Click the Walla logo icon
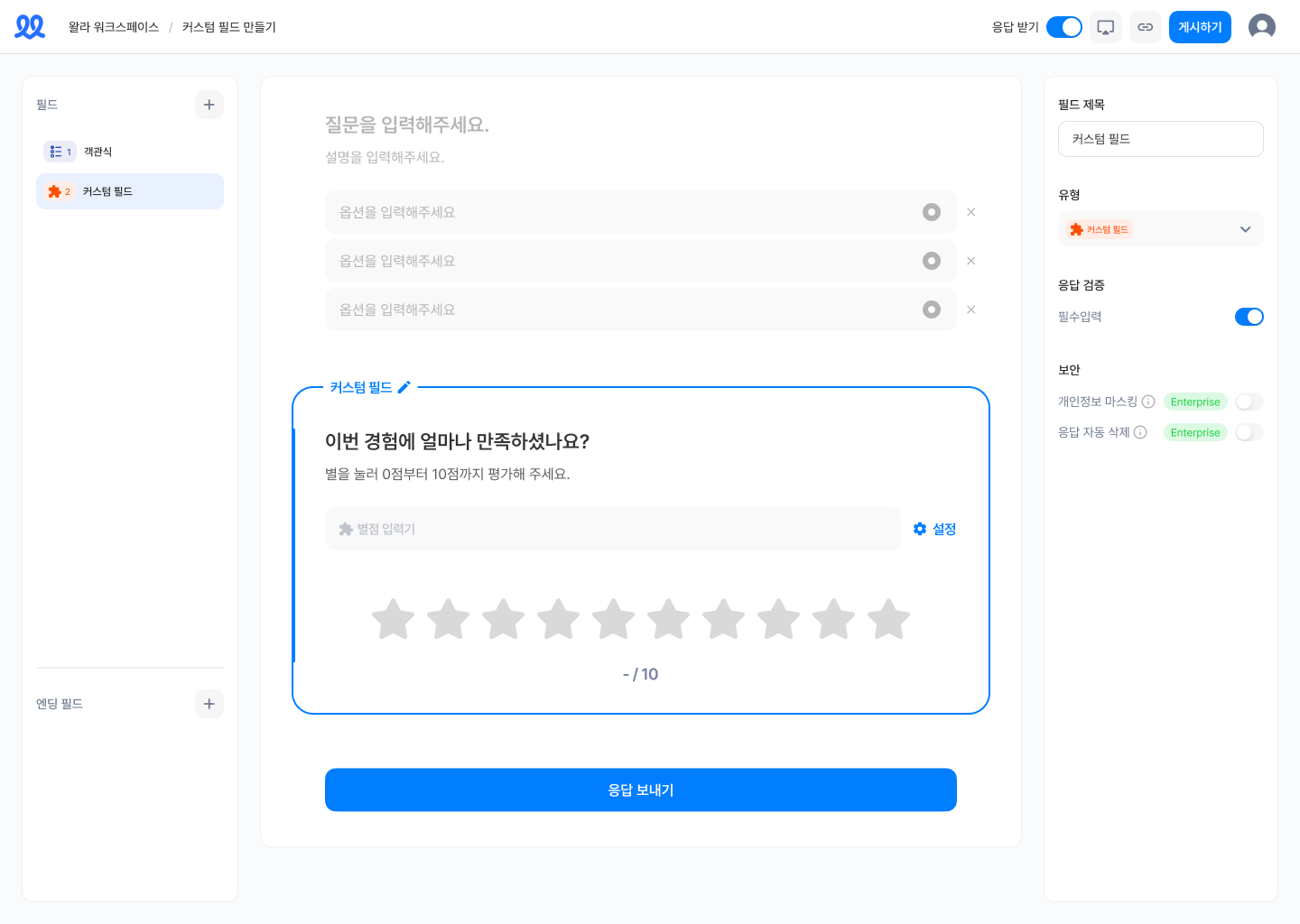 click(x=30, y=27)
